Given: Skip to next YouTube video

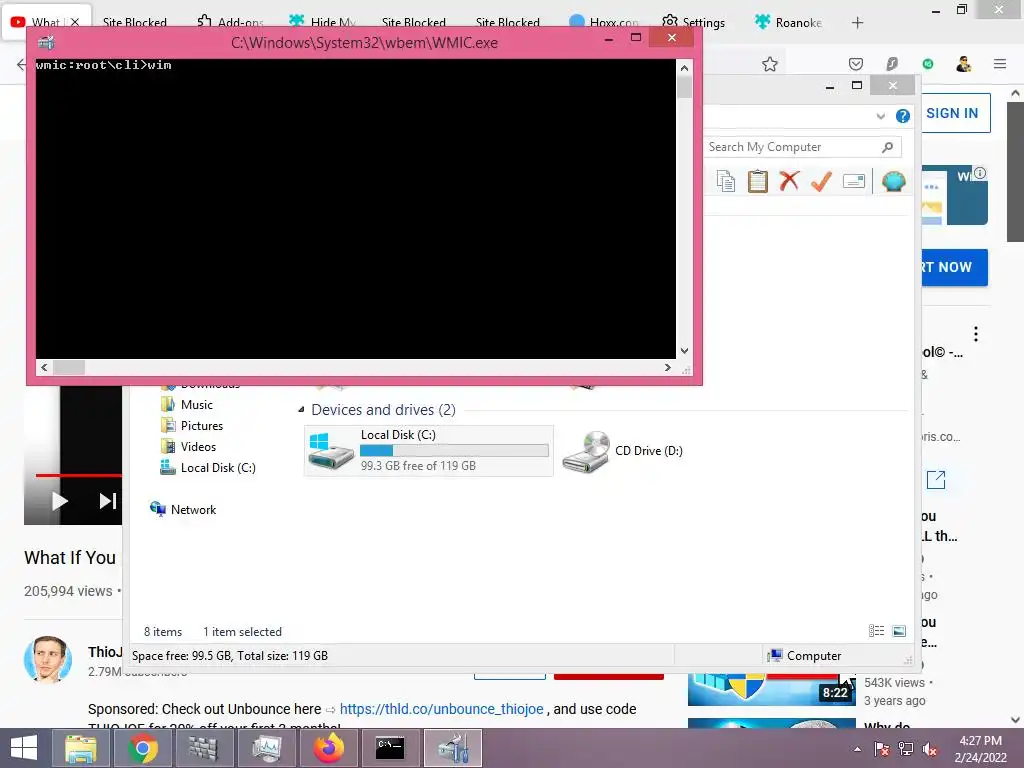Looking at the screenshot, I should click(x=108, y=501).
